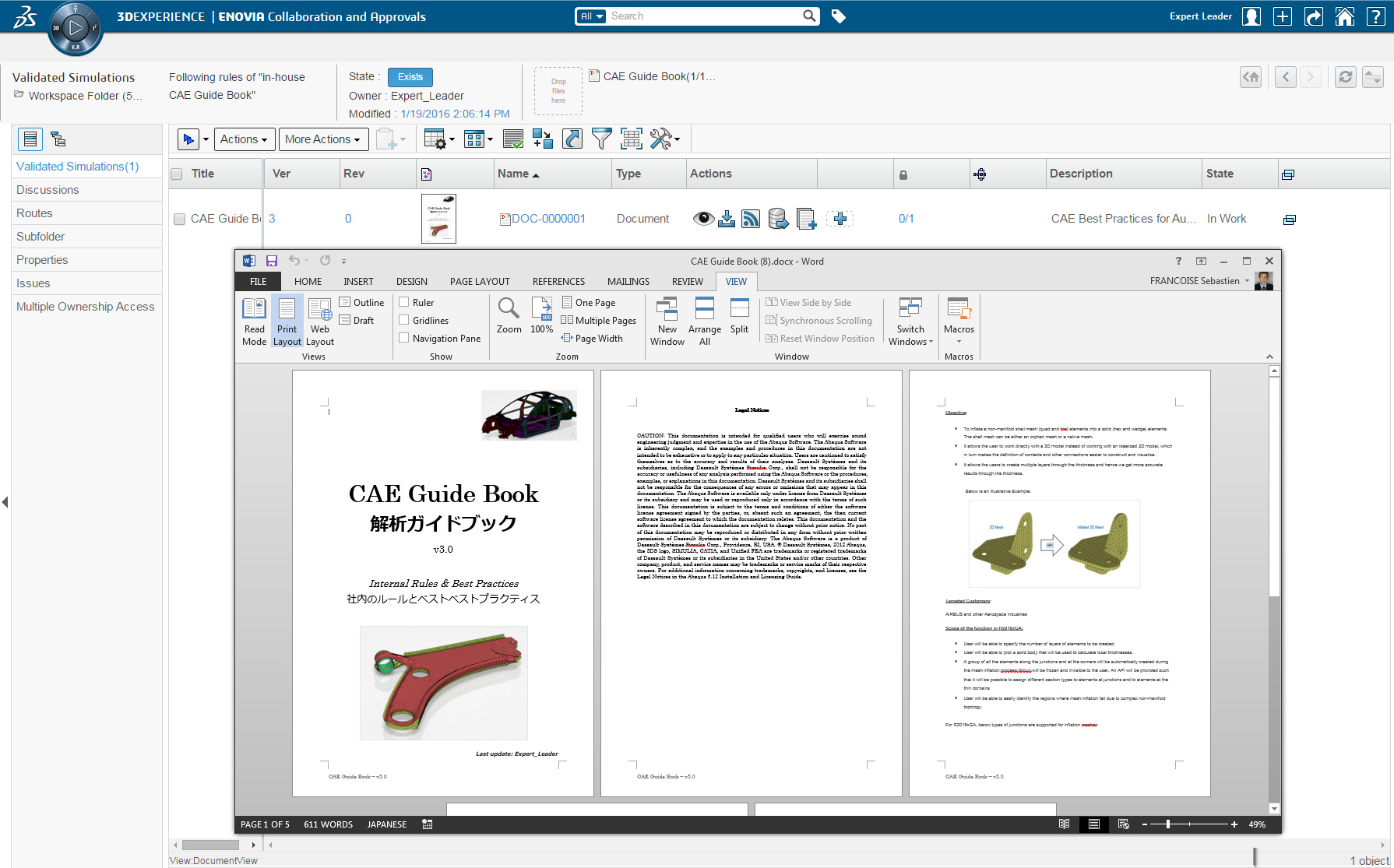Toggle the Ruler checkbox
Screen dimensions: 1394x868
pos(404,302)
